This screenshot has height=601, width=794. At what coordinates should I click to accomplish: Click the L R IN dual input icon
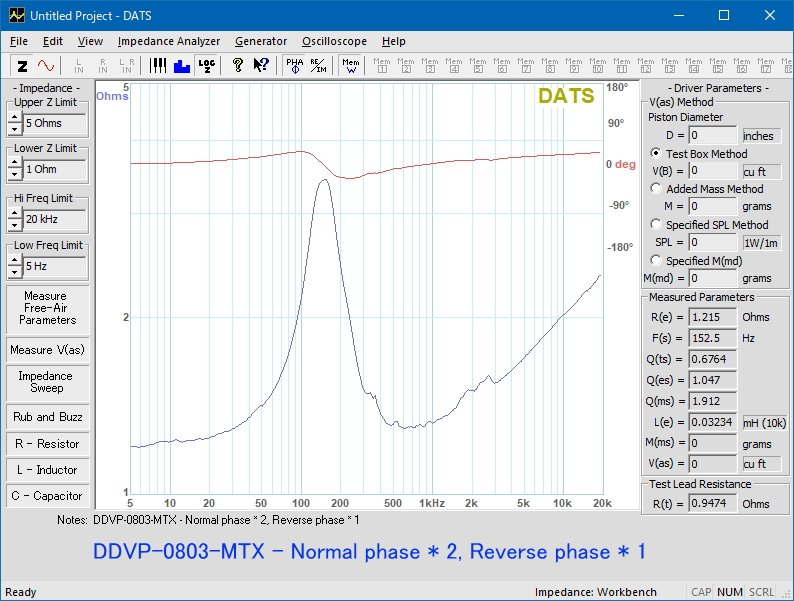(127, 66)
